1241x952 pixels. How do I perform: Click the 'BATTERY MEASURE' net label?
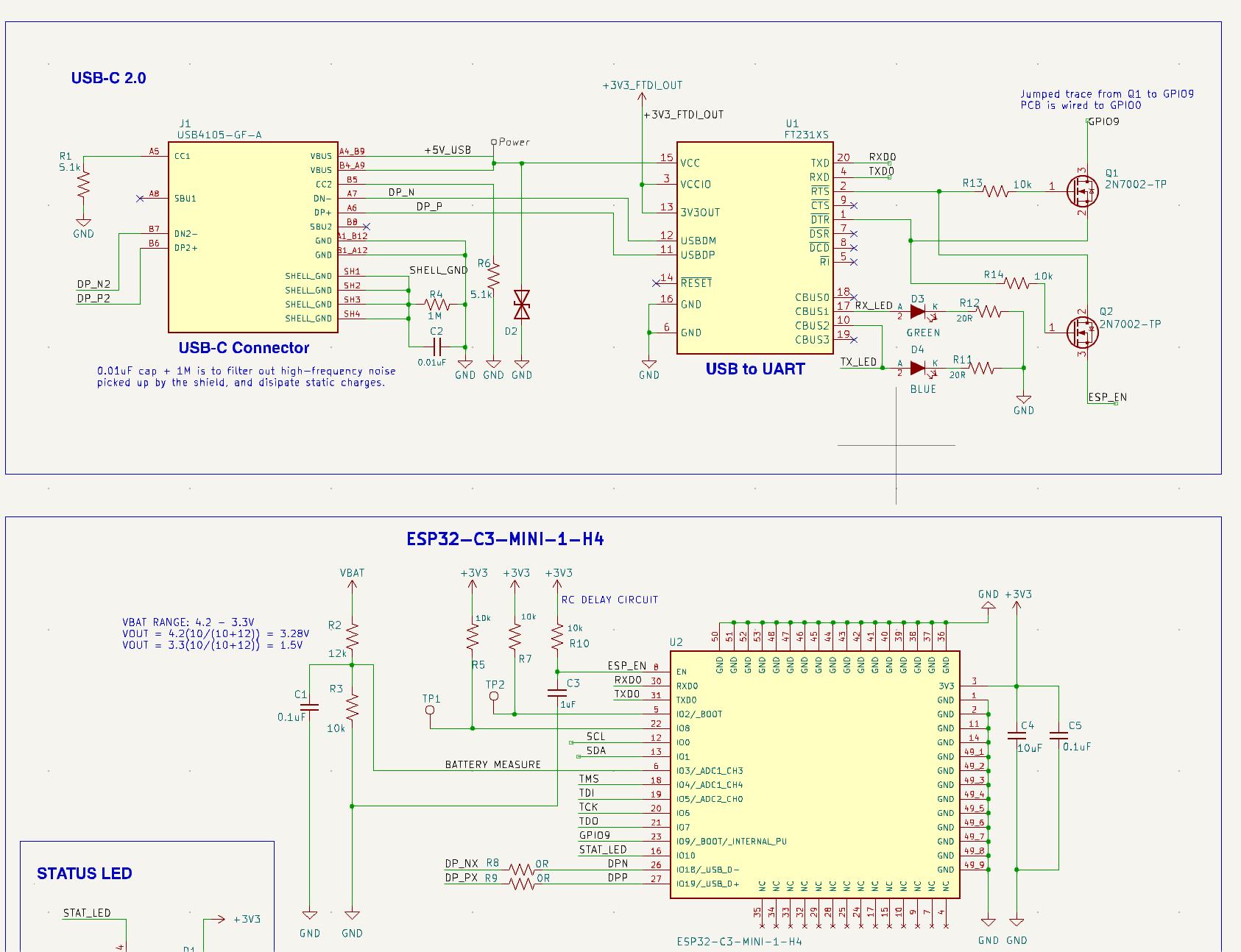(x=493, y=764)
